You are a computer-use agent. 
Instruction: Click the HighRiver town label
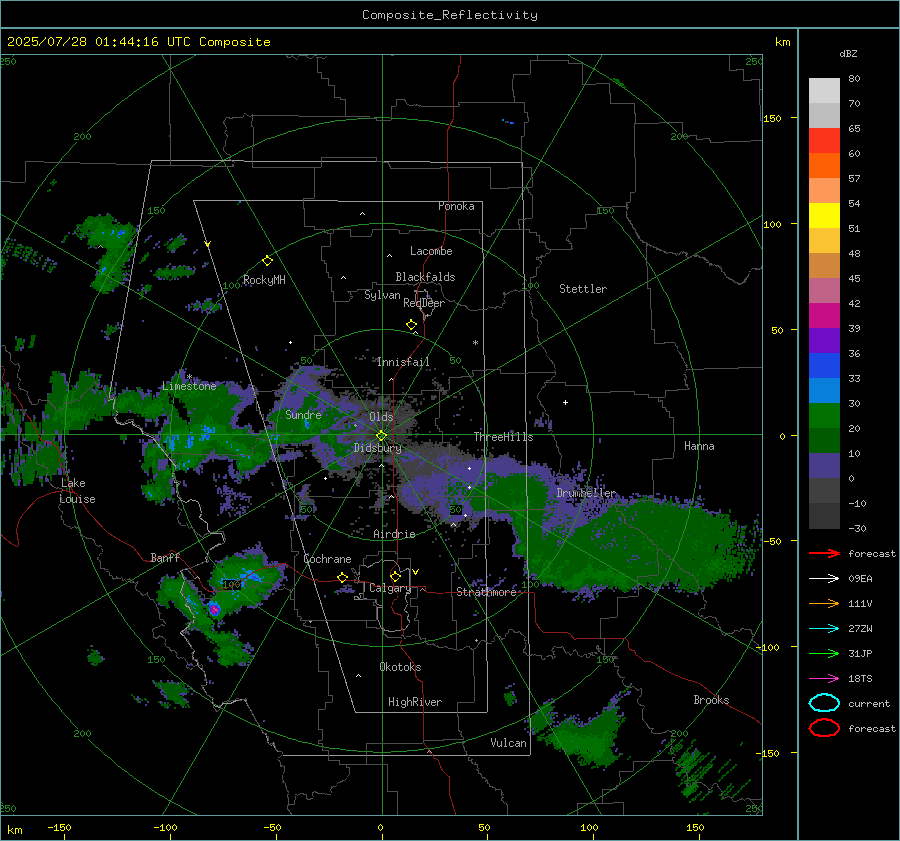pos(415,702)
